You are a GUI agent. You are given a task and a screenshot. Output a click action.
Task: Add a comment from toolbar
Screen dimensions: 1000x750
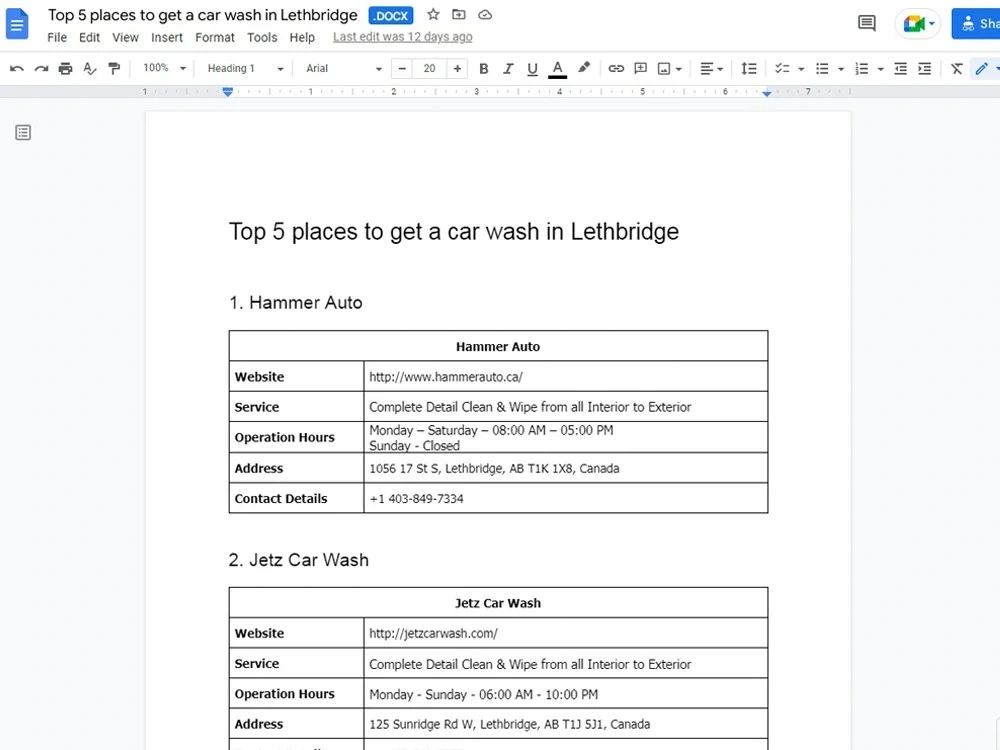(640, 68)
